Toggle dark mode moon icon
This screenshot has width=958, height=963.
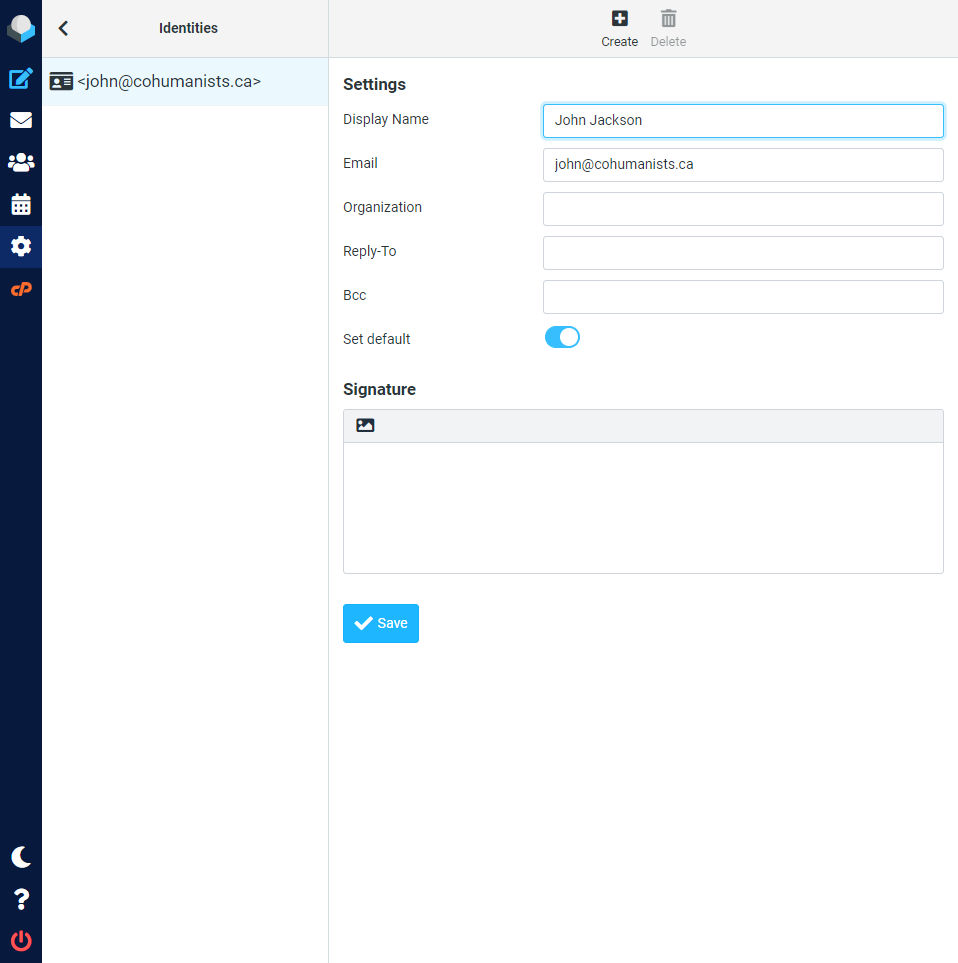pyautogui.click(x=21, y=857)
